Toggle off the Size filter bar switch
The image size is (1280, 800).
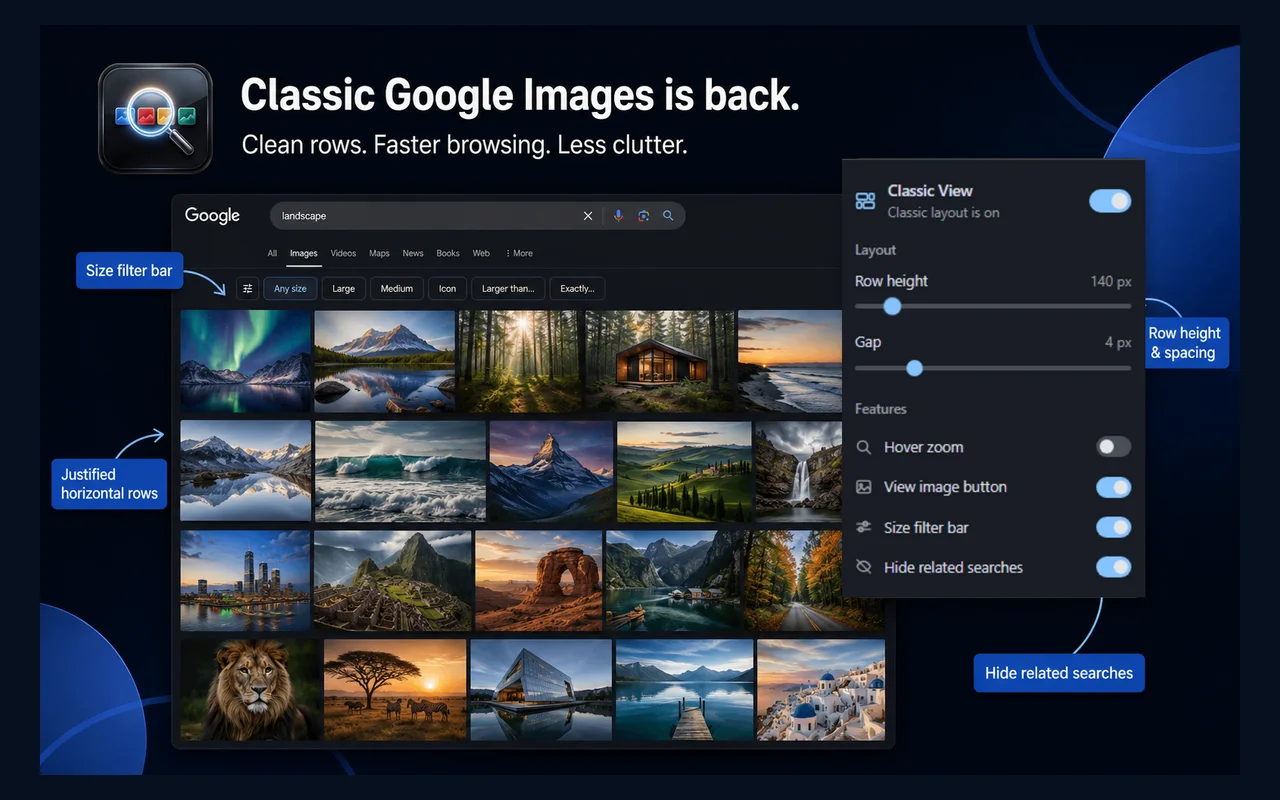(x=1113, y=527)
